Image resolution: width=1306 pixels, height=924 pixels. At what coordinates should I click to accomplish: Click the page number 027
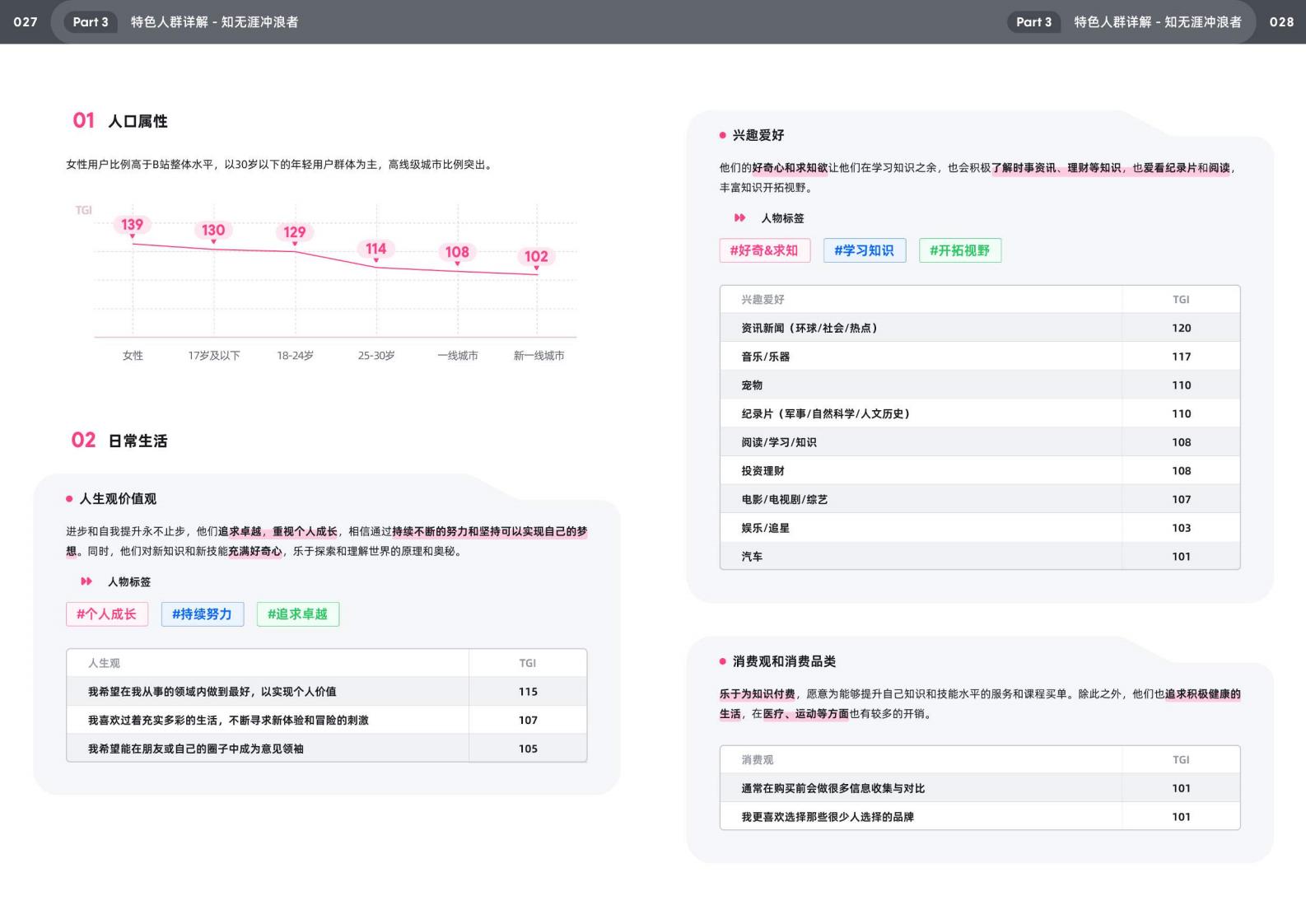26,22
